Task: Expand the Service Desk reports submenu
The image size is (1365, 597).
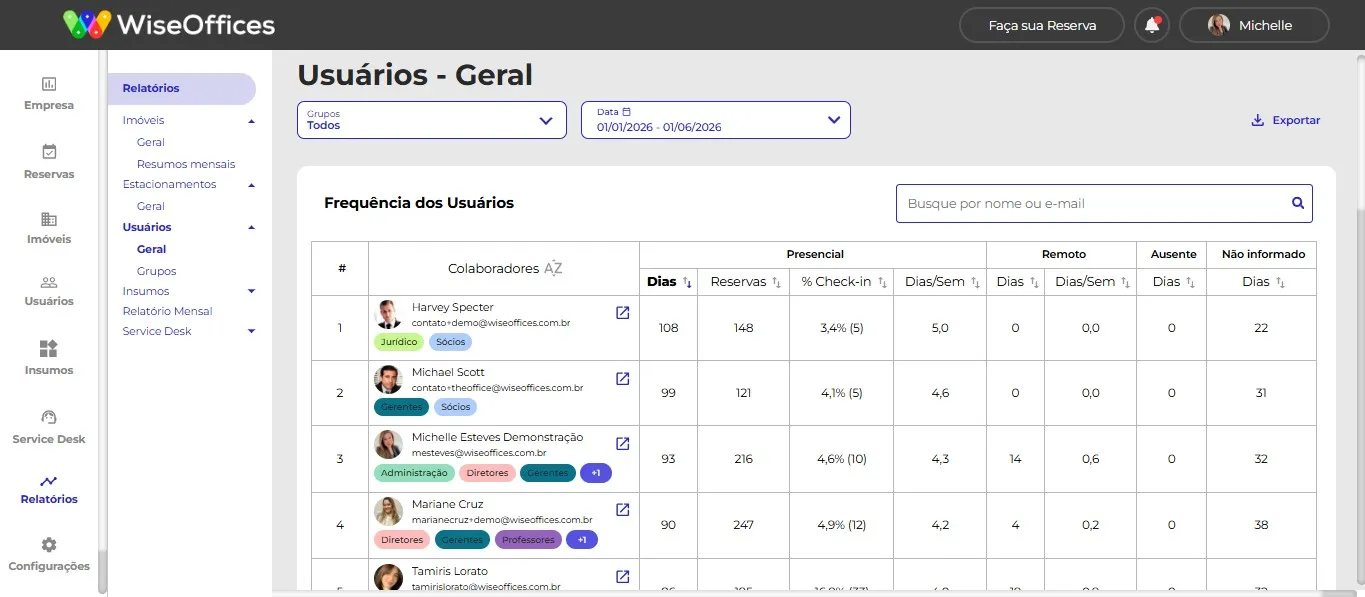Action: (251, 331)
